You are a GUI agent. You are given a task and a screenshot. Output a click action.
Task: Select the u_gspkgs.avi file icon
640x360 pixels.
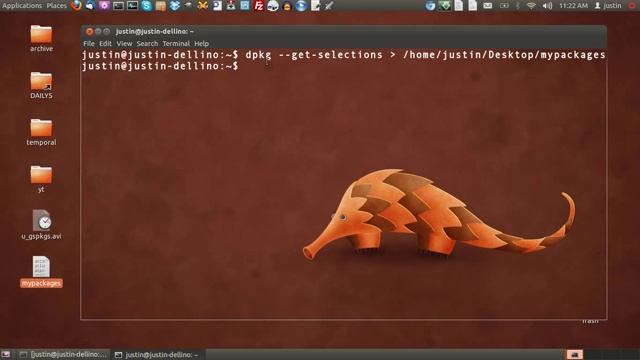(x=41, y=224)
